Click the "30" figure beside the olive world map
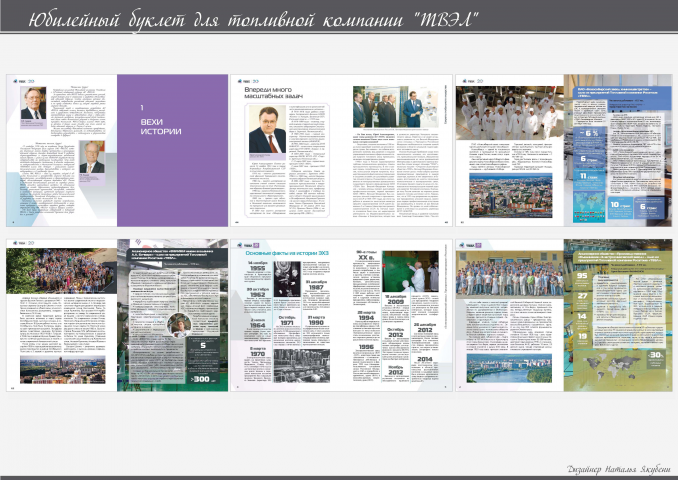The width and height of the screenshot is (678, 480). (656, 355)
